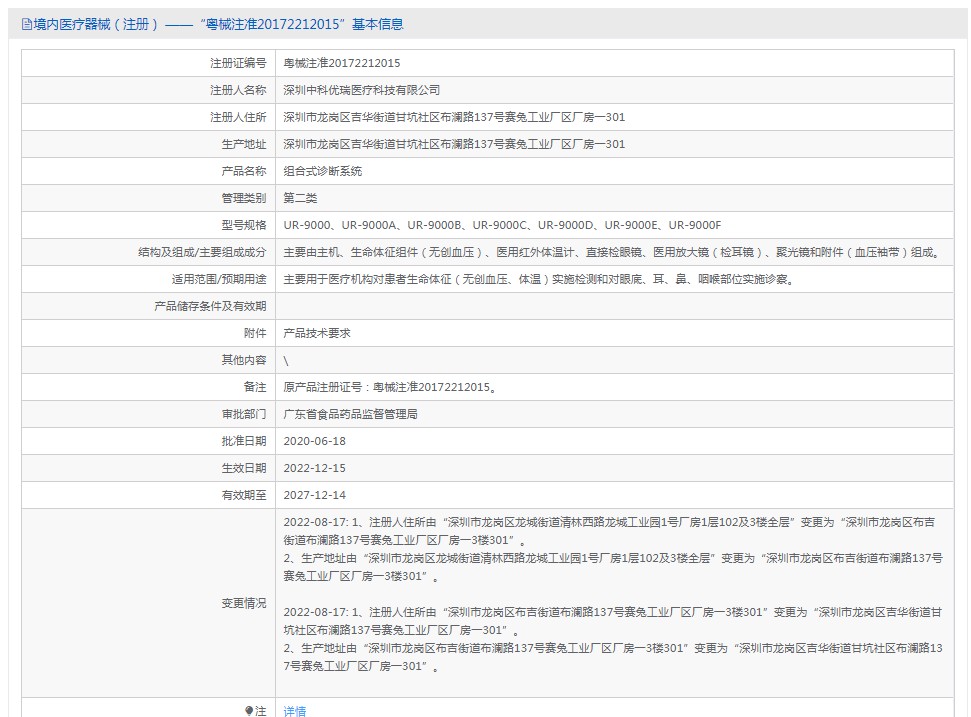This screenshot has height=717, width=971.
Task: Click the 附件 label
Action: pos(255,333)
